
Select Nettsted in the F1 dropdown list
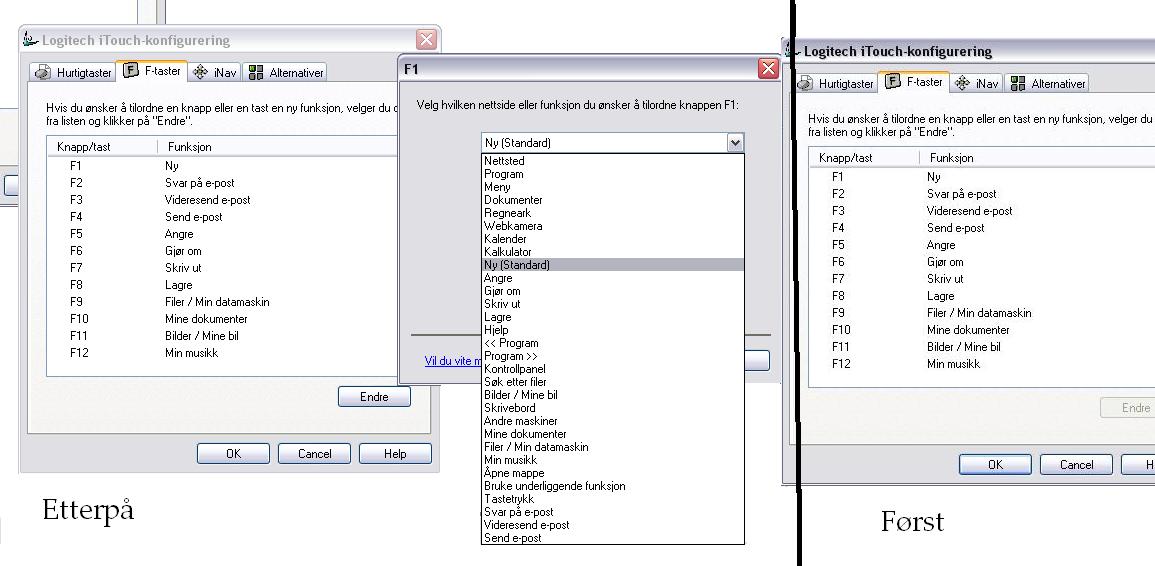tap(612, 161)
